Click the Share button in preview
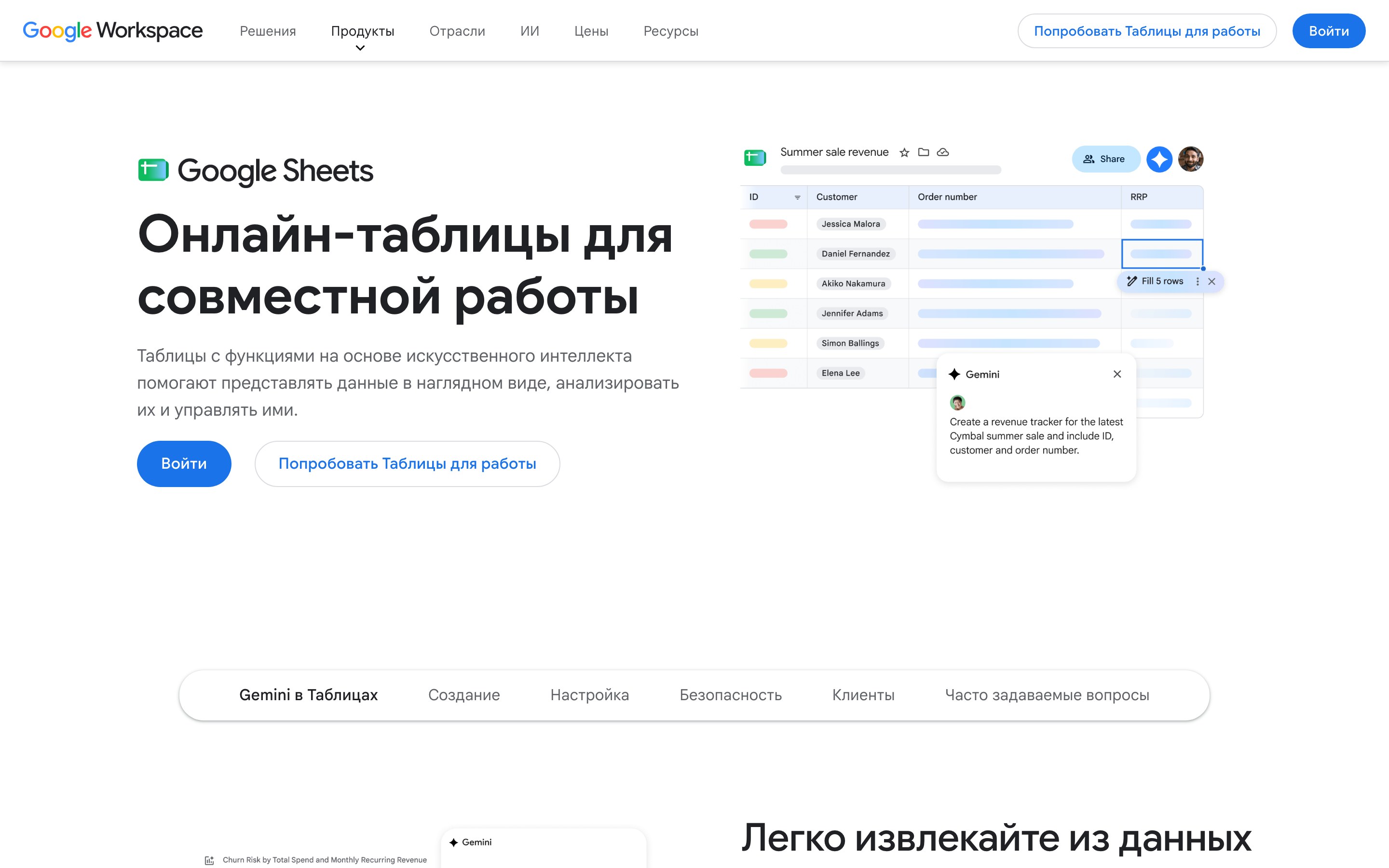This screenshot has height=868, width=1389. click(1105, 159)
